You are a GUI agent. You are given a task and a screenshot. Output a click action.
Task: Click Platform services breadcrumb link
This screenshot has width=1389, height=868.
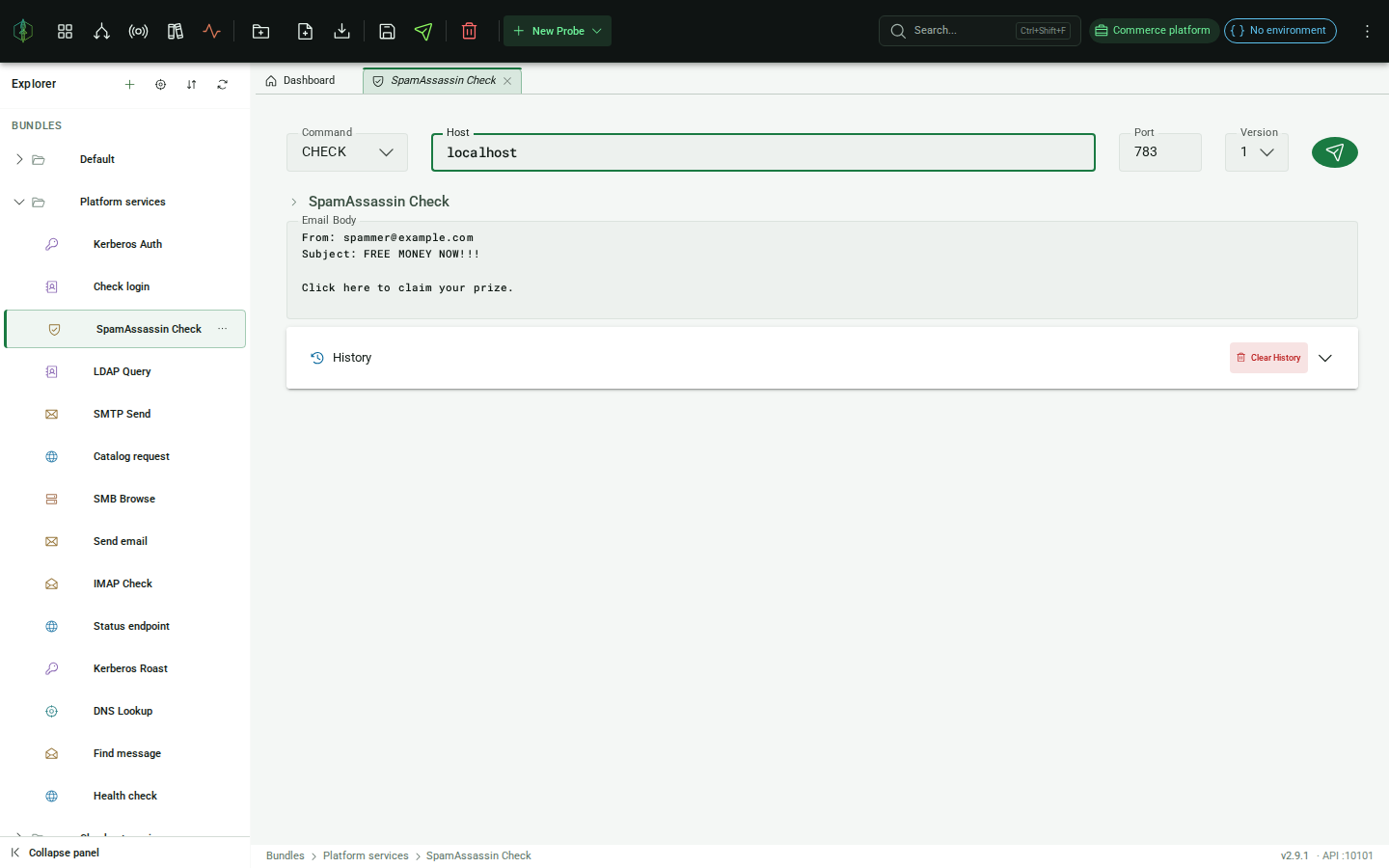366,855
